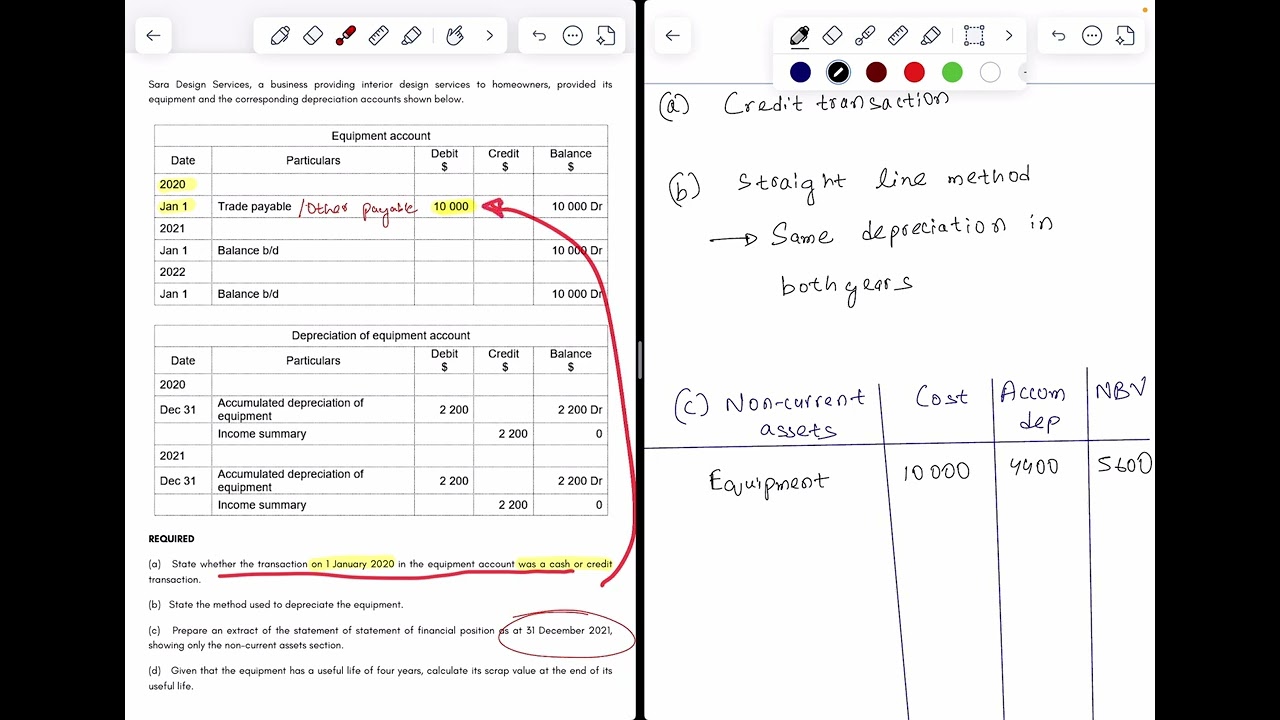Click the 'REQUIRED' heading

[x=172, y=539]
